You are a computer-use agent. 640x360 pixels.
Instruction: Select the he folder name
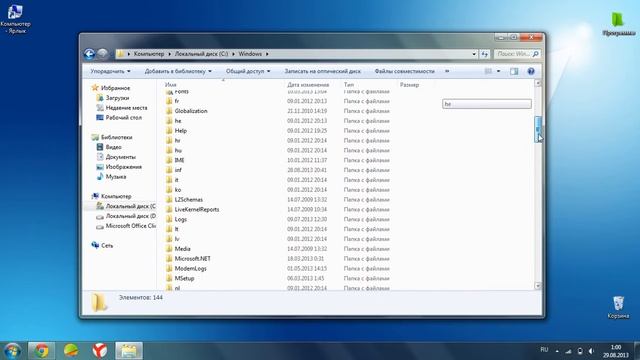[x=178, y=121]
